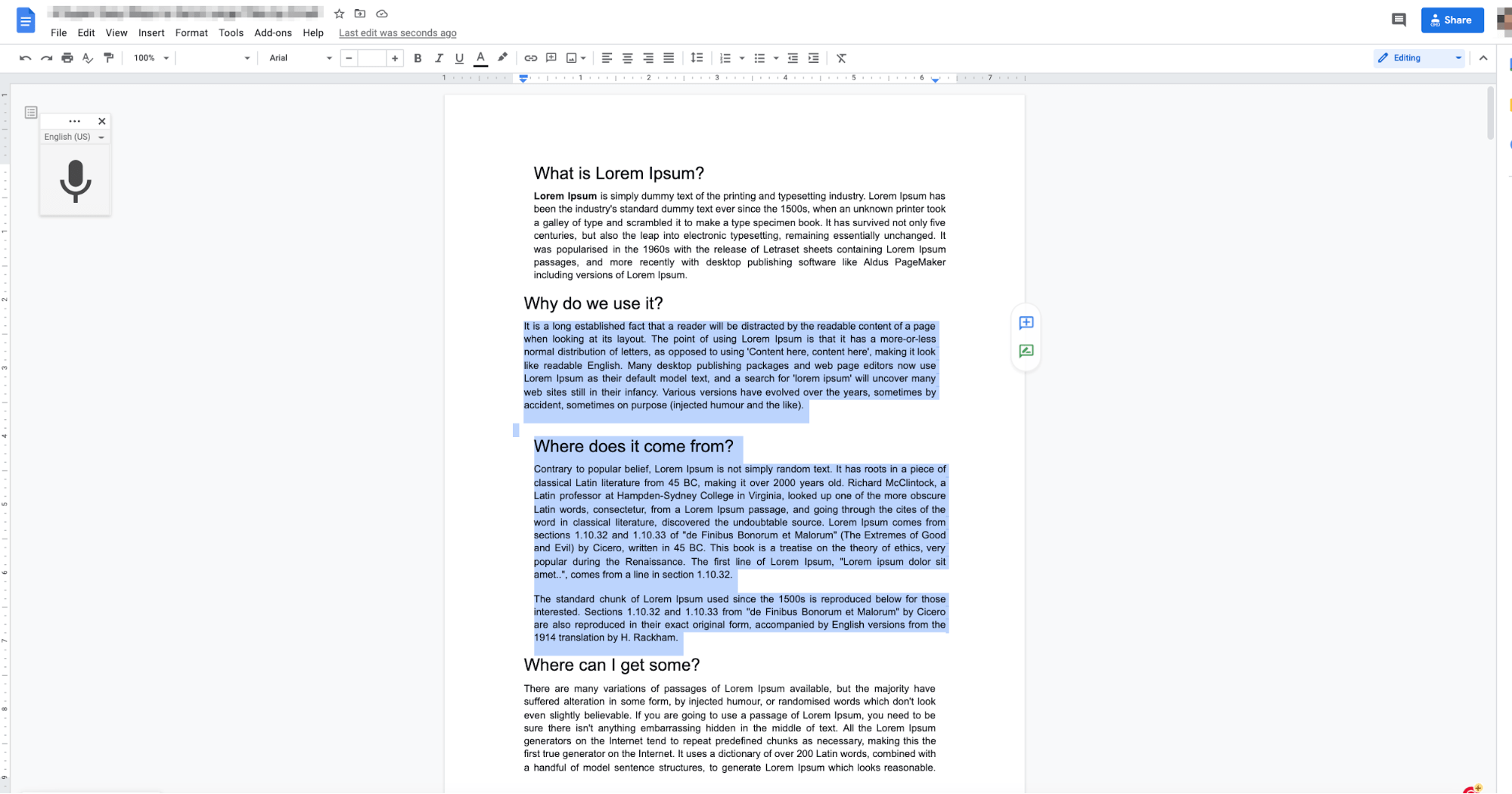Toggle italic formatting
Screen dimensions: 1512x794
[439, 57]
